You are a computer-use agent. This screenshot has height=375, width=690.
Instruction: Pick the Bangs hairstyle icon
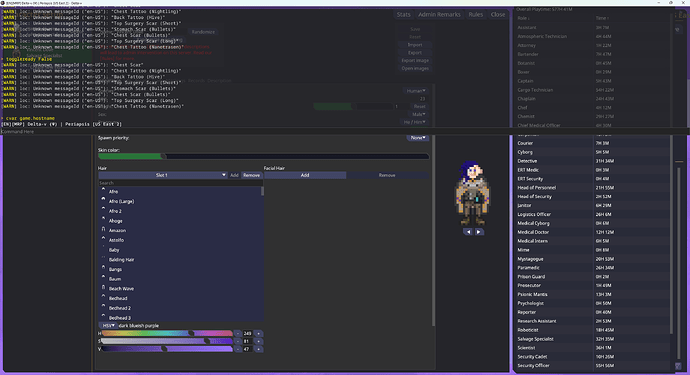(103, 268)
